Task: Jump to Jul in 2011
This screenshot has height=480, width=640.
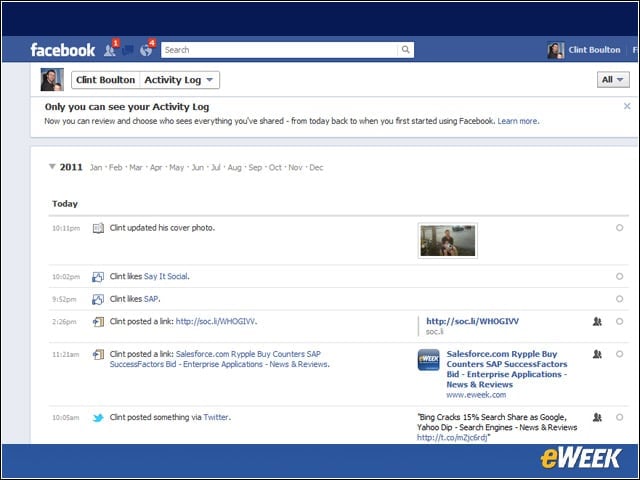Action: (x=216, y=167)
